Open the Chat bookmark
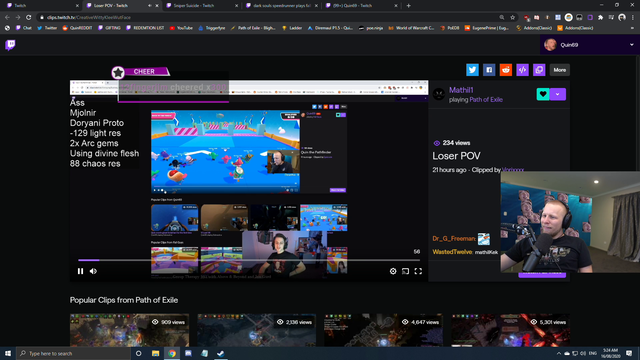The height and width of the screenshot is (360, 640). (x=23, y=28)
